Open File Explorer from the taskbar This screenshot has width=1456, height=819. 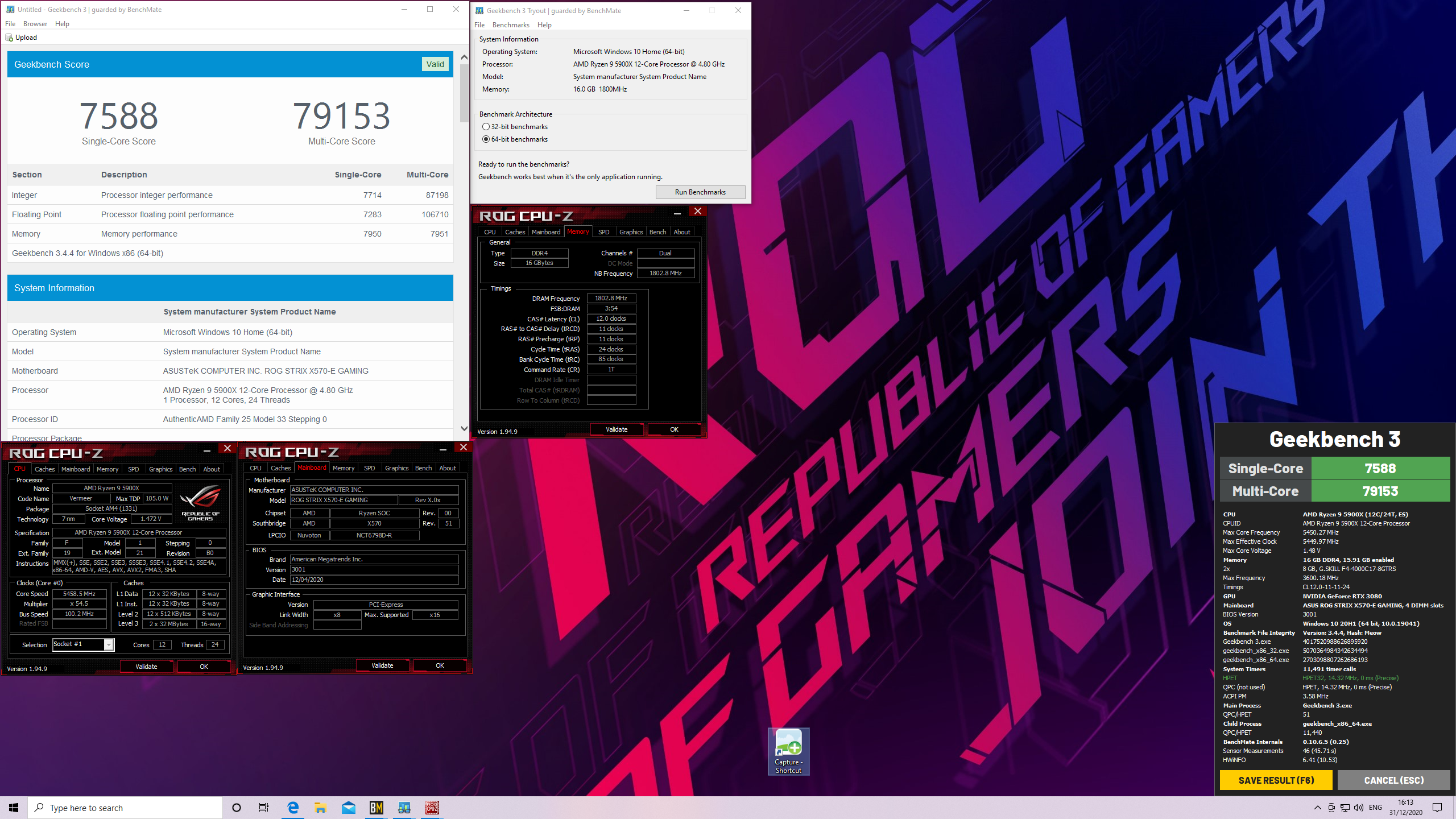pyautogui.click(x=321, y=808)
